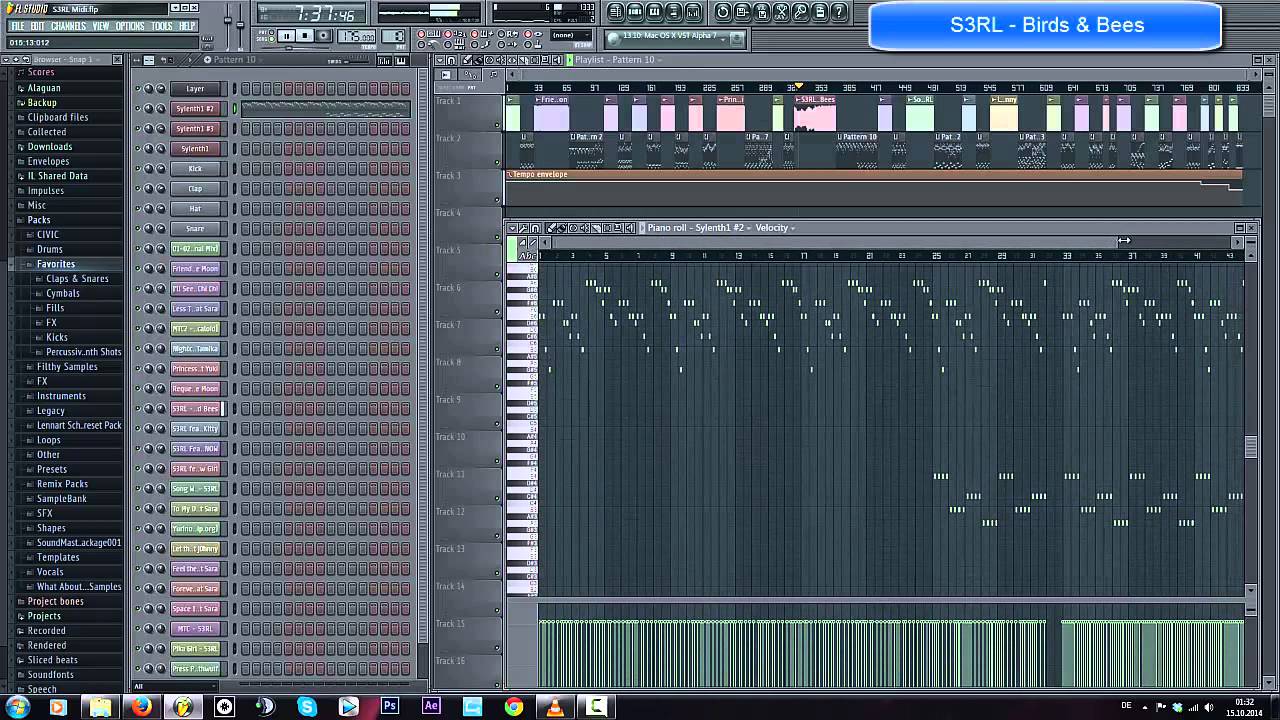Open the EDIT menu

pyautogui.click(x=37, y=26)
